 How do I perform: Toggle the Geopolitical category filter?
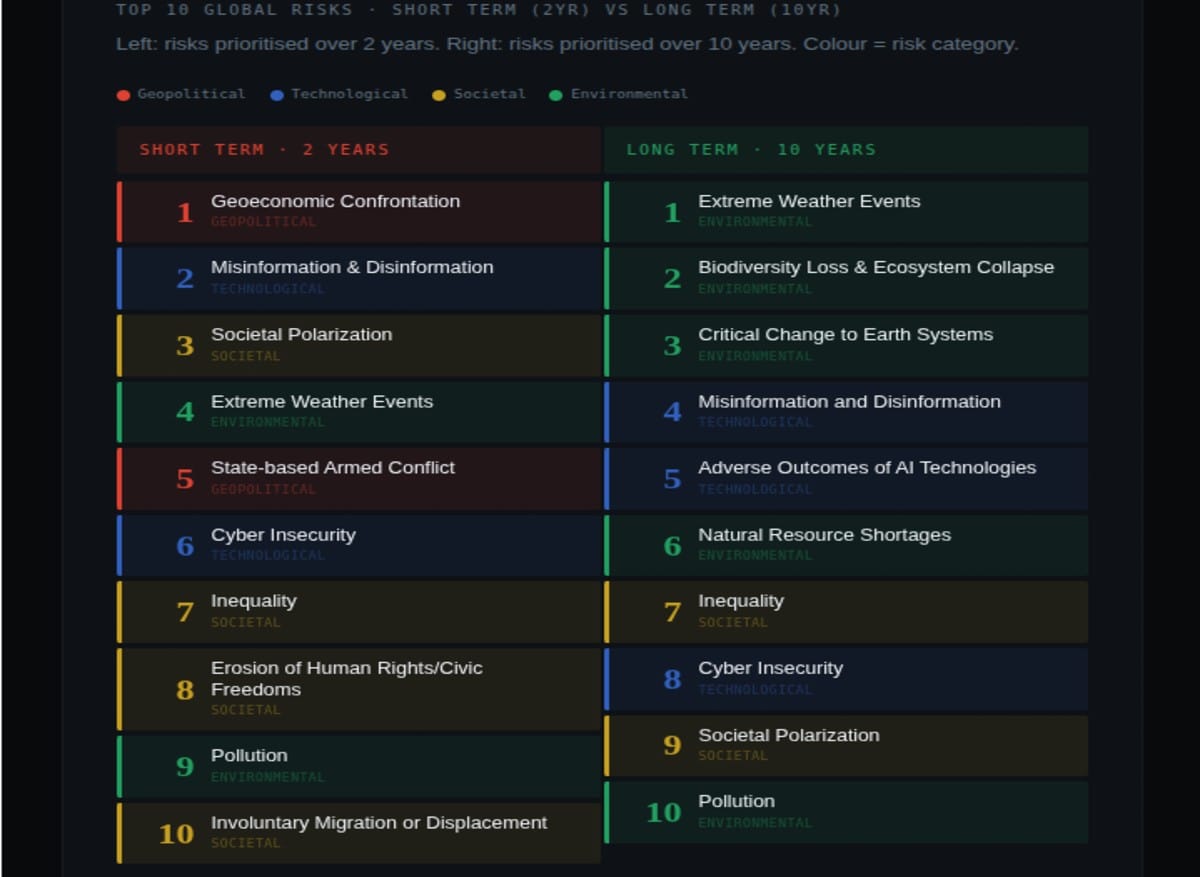coord(180,94)
